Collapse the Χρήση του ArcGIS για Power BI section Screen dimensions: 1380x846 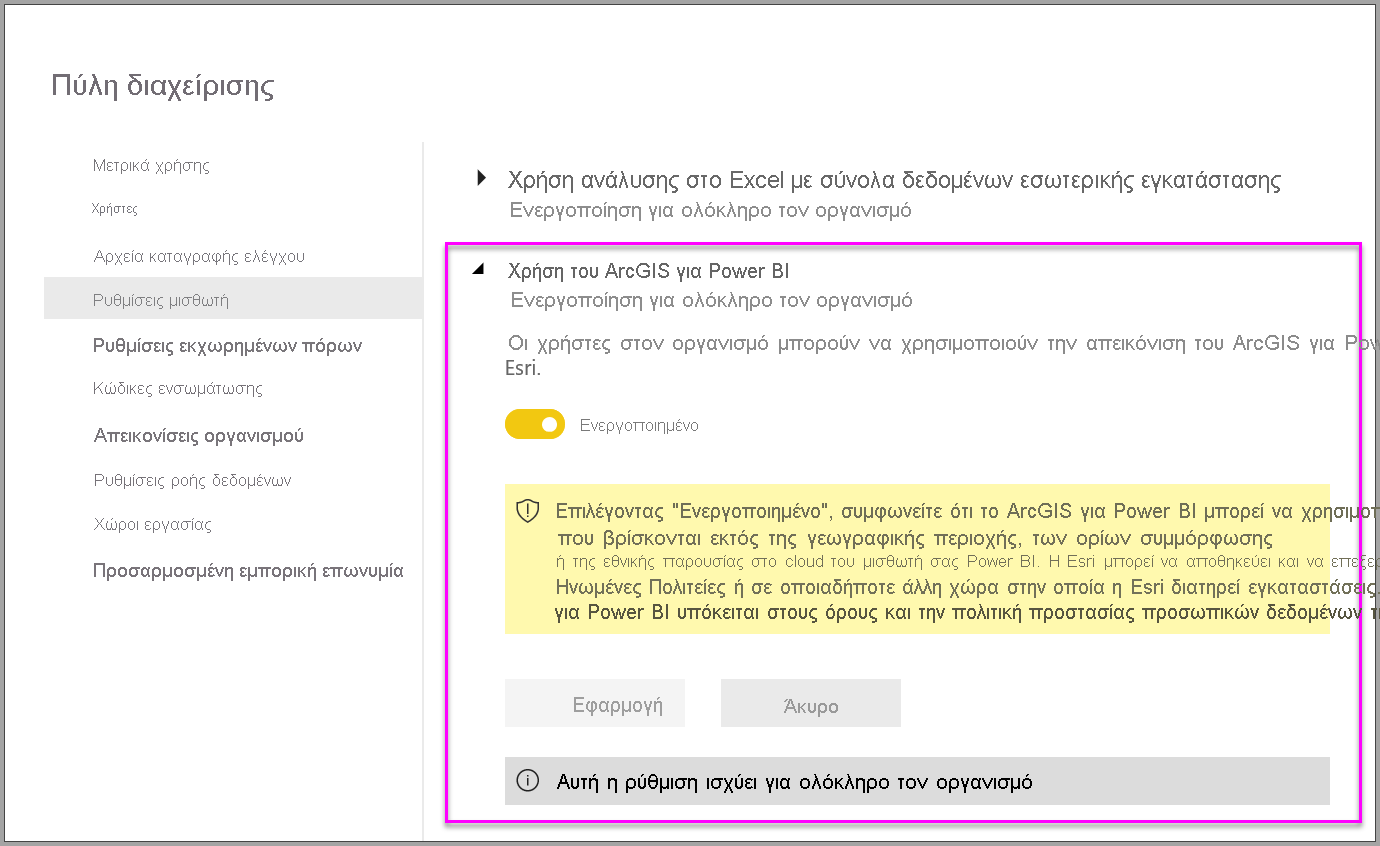[x=479, y=270]
